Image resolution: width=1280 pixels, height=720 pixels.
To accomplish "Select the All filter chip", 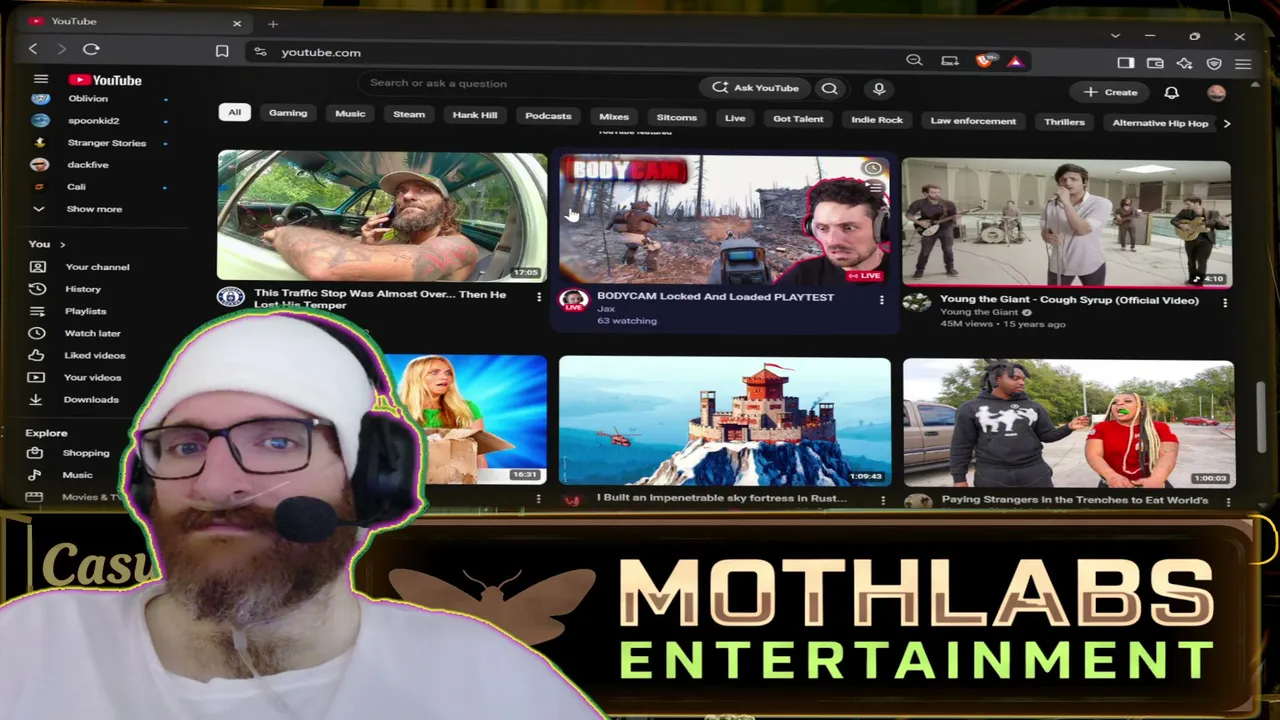I will [234, 112].
